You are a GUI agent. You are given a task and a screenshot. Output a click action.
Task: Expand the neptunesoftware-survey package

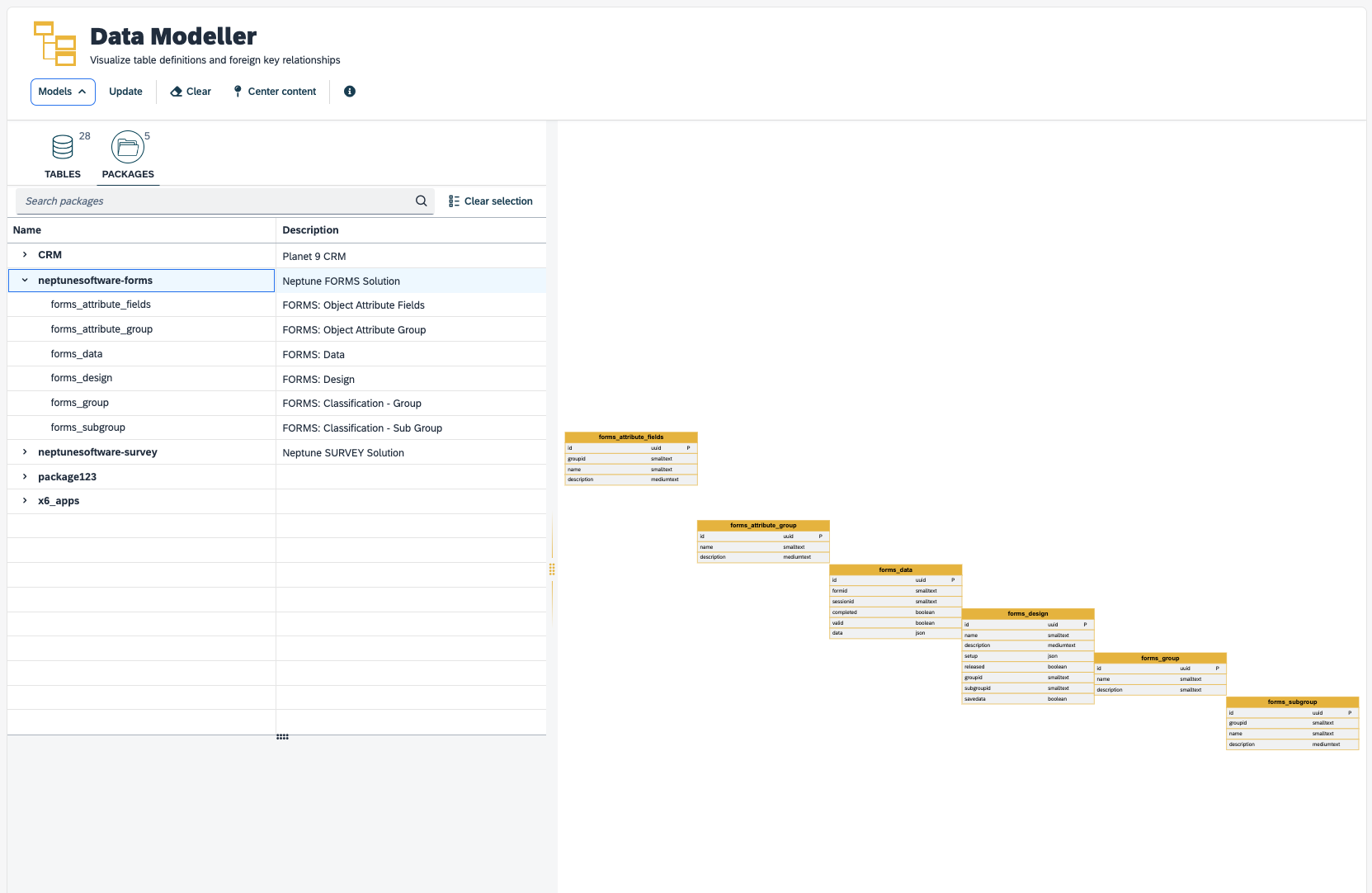[25, 452]
